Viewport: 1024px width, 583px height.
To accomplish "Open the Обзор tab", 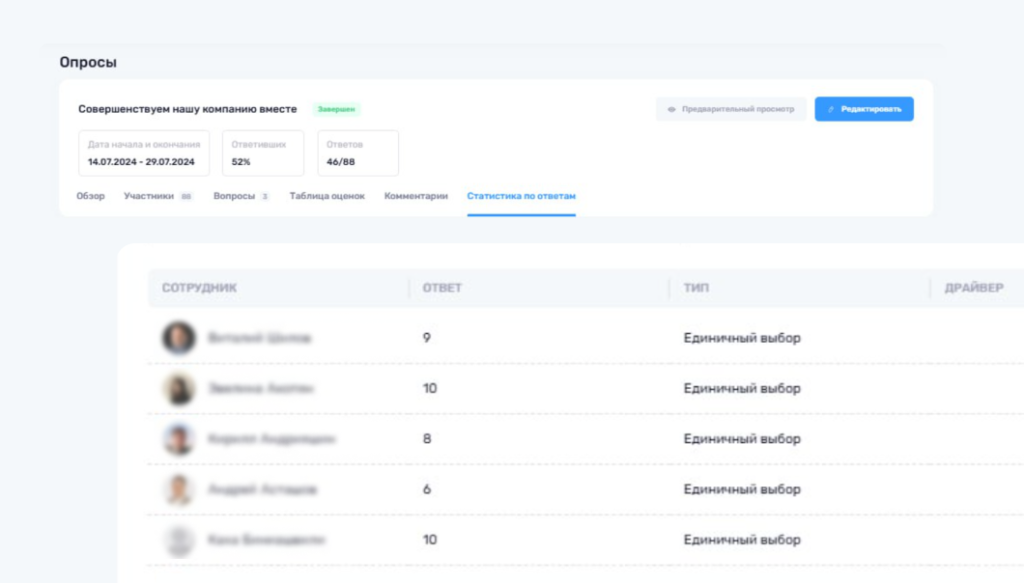I will [x=90, y=196].
